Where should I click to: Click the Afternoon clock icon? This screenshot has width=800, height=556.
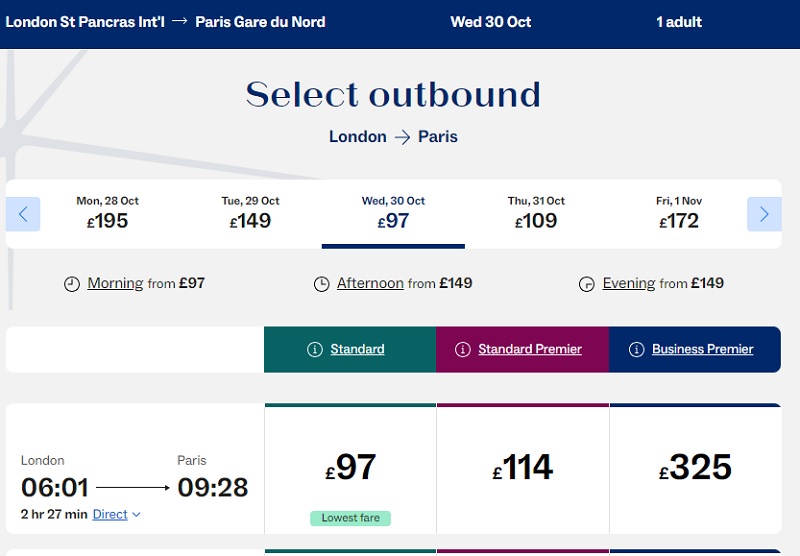[321, 284]
